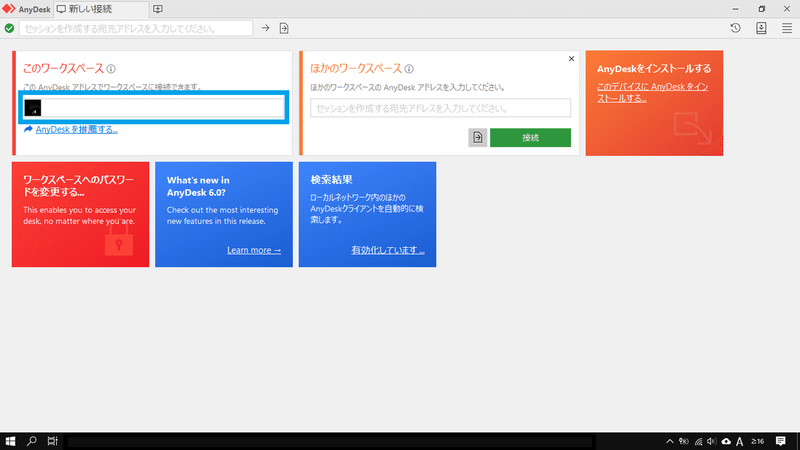Click このデバイスに AnyDesk をインストールする link

(x=653, y=92)
